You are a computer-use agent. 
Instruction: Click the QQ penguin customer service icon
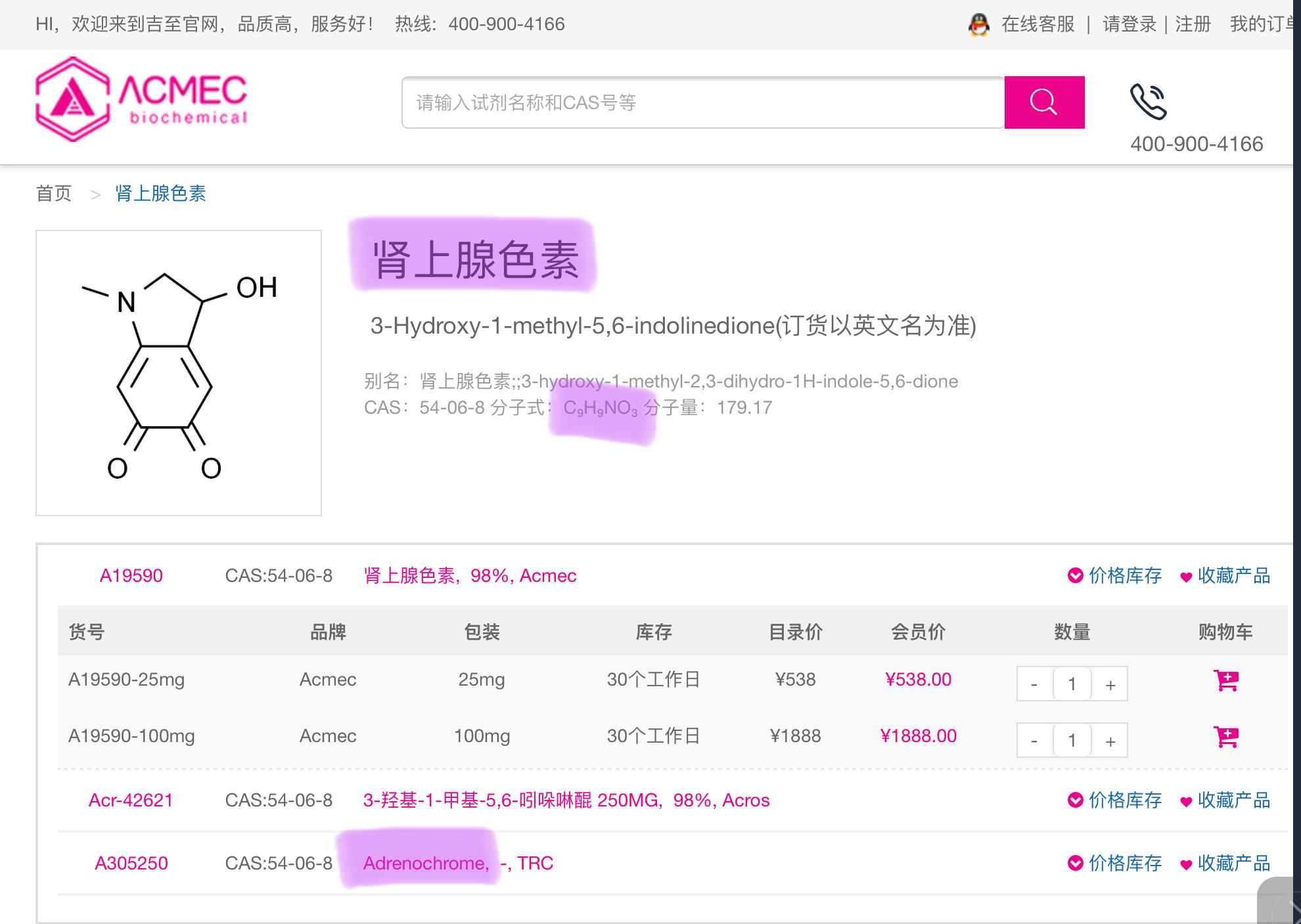tap(978, 25)
